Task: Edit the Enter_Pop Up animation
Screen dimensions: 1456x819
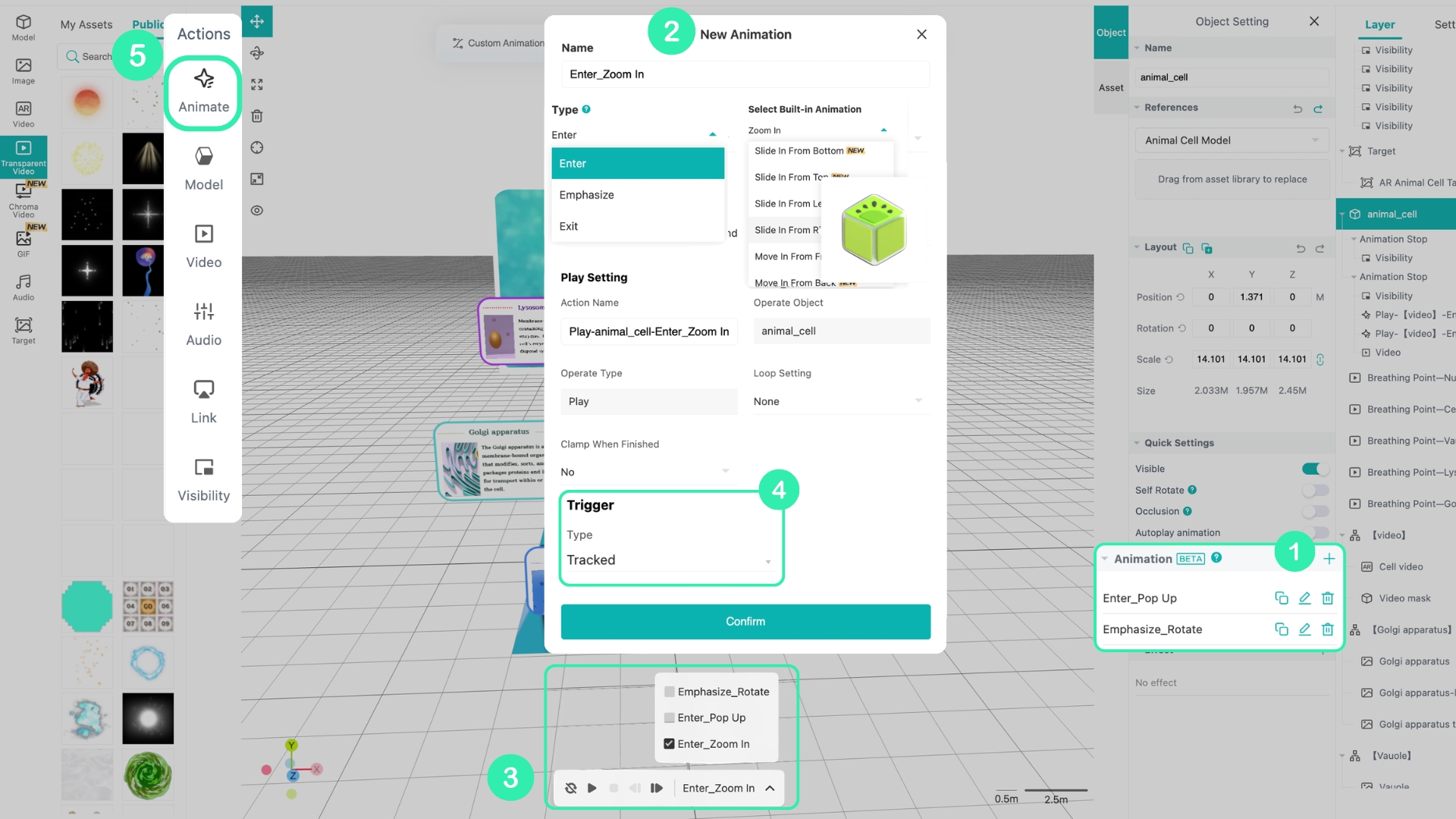Action: tap(1304, 598)
